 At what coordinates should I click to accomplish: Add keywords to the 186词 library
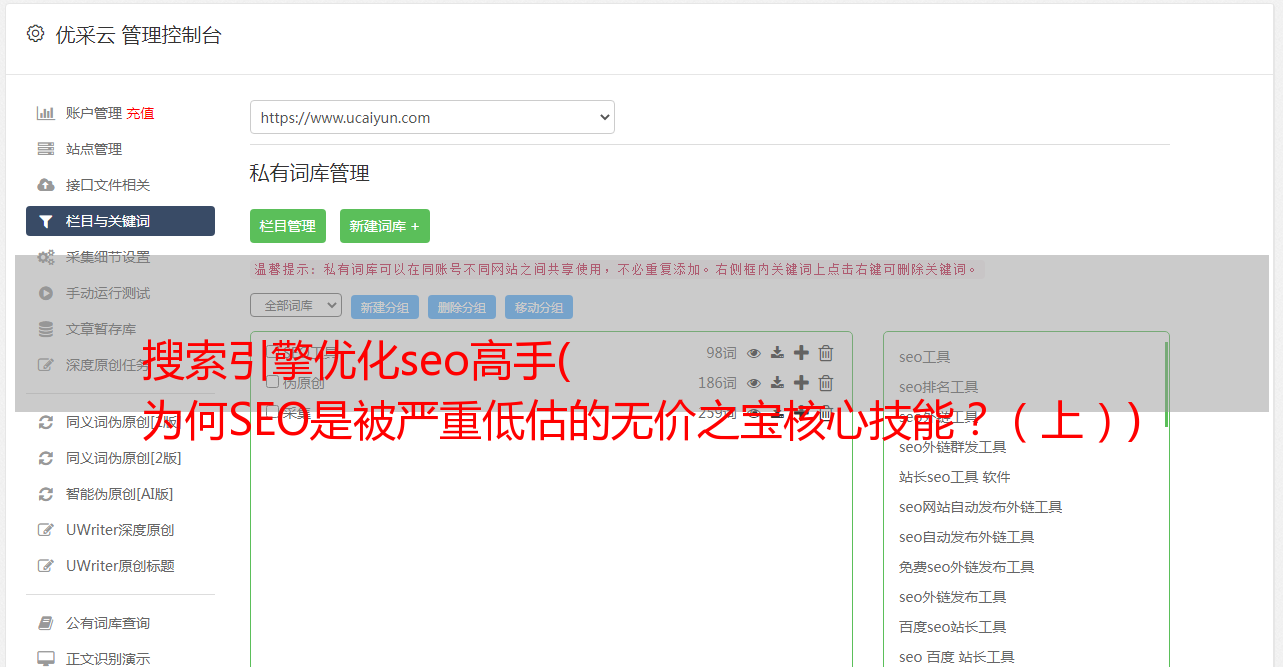(801, 383)
